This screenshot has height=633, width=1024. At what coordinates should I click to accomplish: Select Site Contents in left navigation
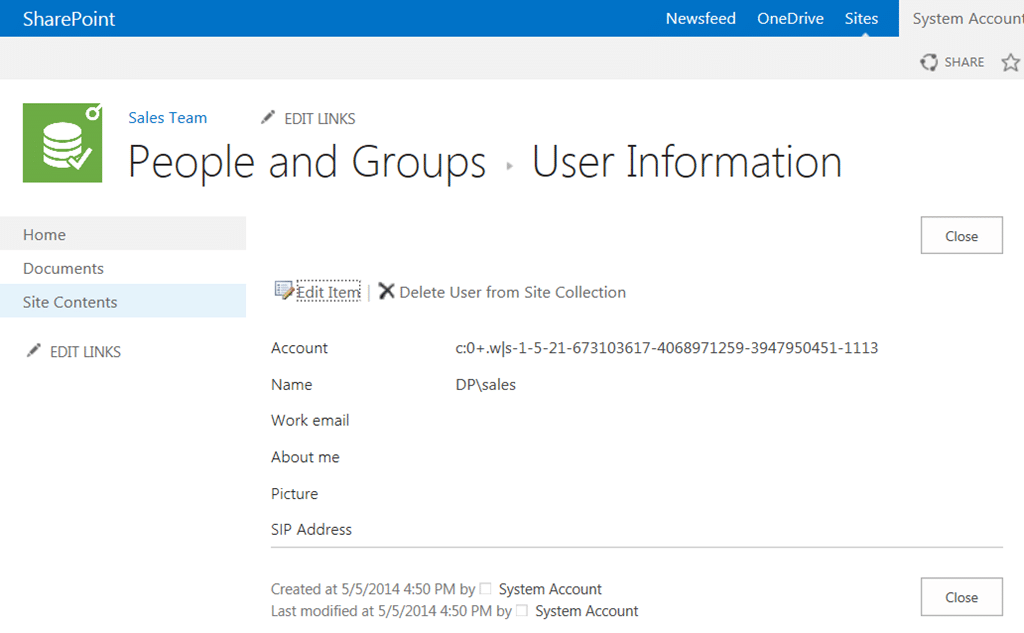coord(123,301)
